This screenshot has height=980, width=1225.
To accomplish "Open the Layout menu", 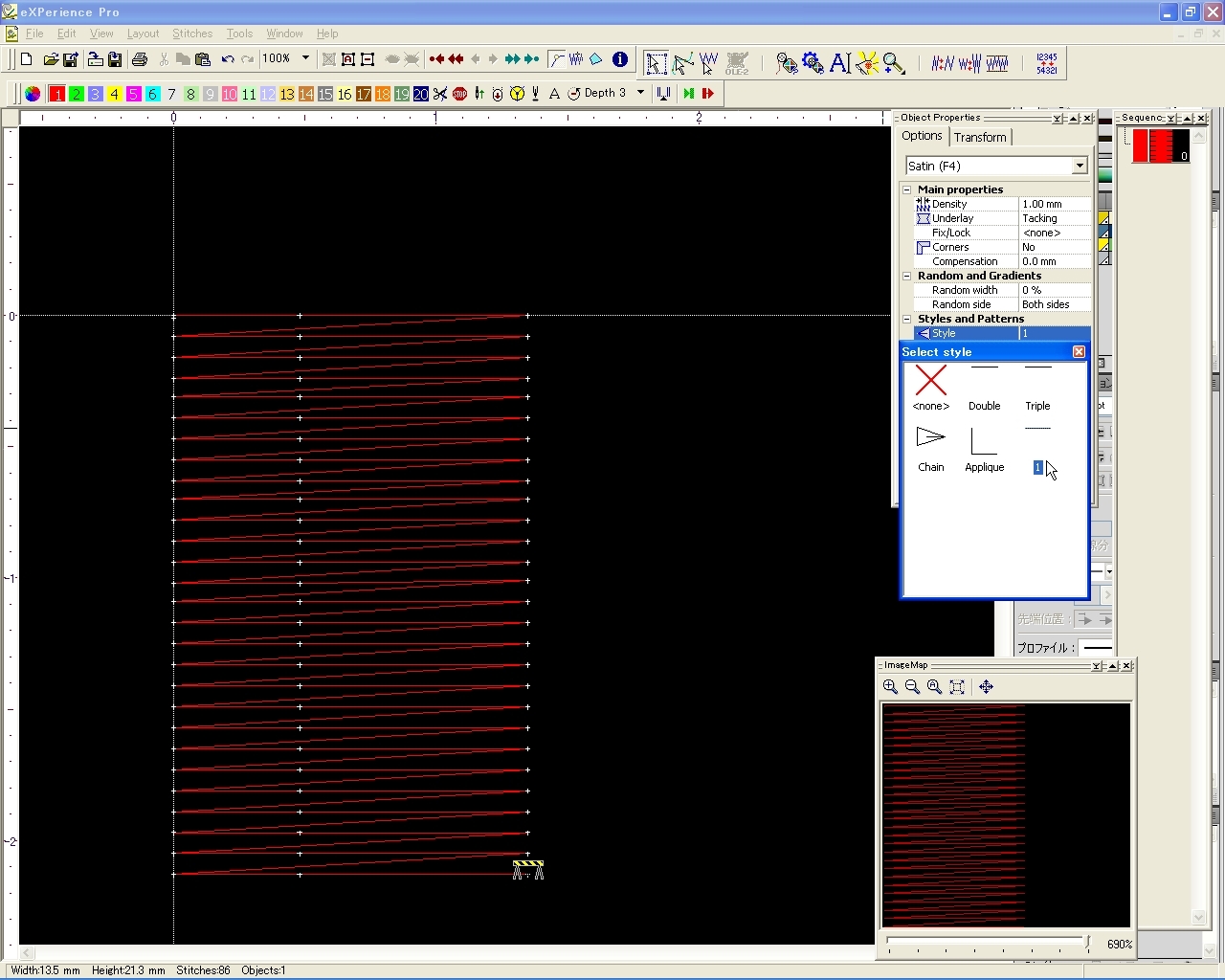I will tap(143, 33).
